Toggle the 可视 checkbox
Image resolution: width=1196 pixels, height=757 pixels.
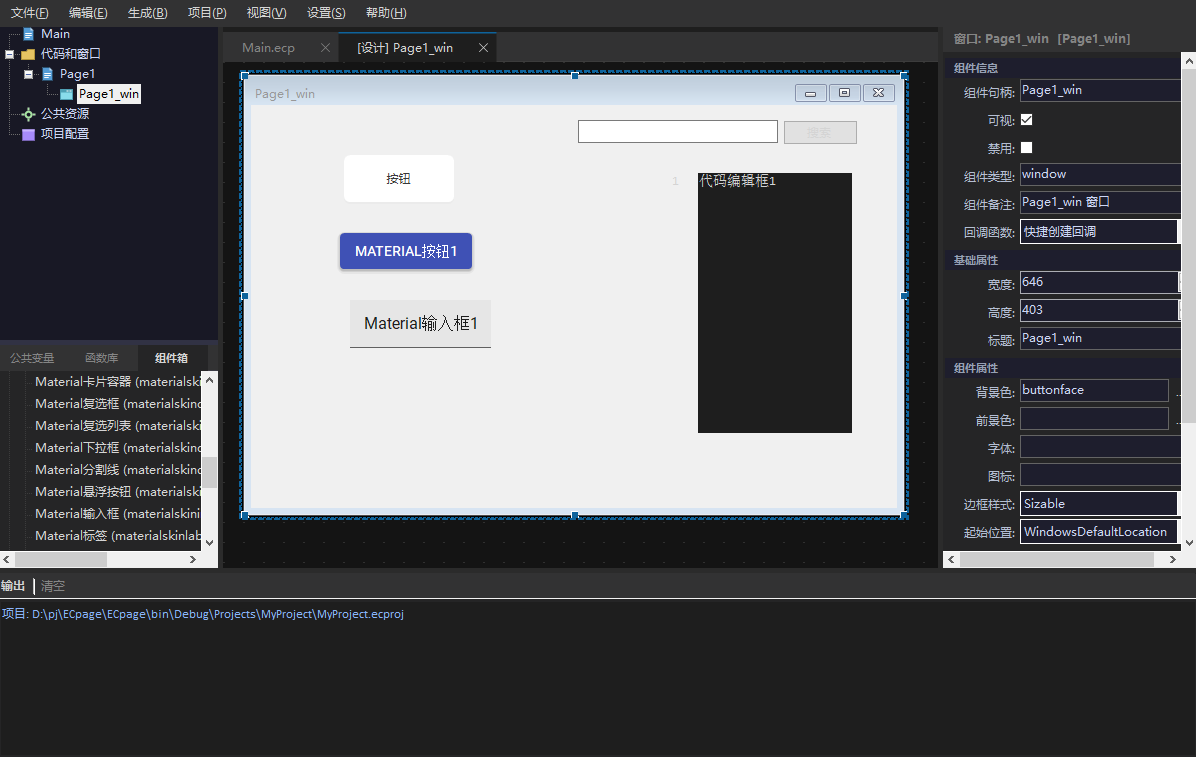pos(1027,120)
